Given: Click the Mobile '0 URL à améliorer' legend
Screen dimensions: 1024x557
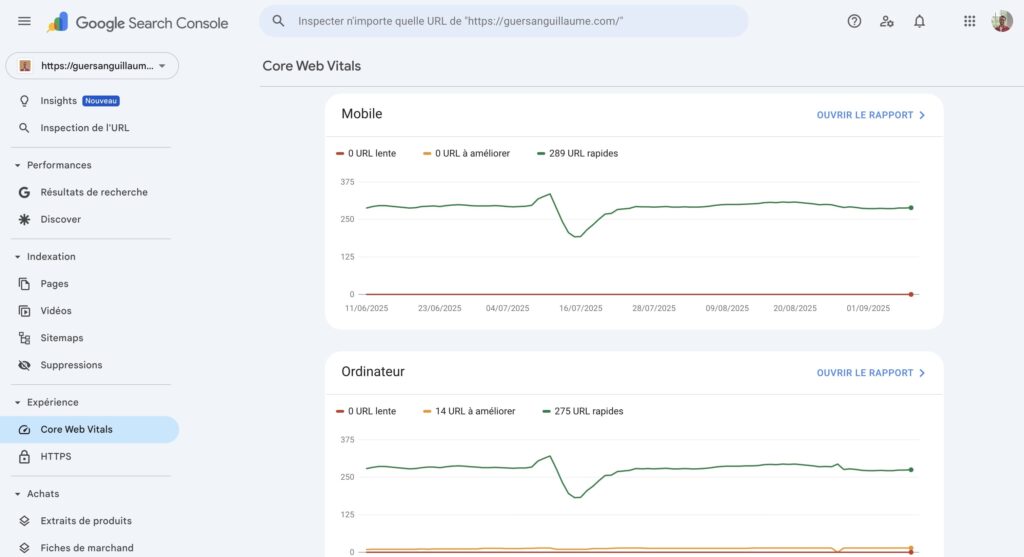Looking at the screenshot, I should [x=466, y=153].
